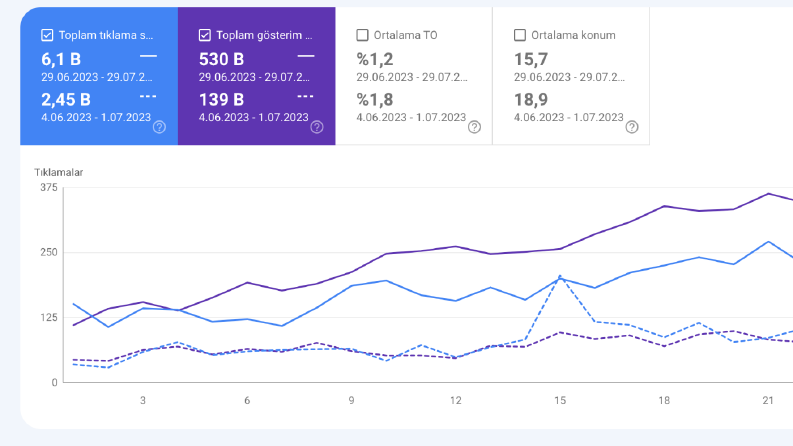Image resolution: width=793 pixels, height=446 pixels.
Task: Open help icon on Toplam gösterim card
Action: click(317, 127)
